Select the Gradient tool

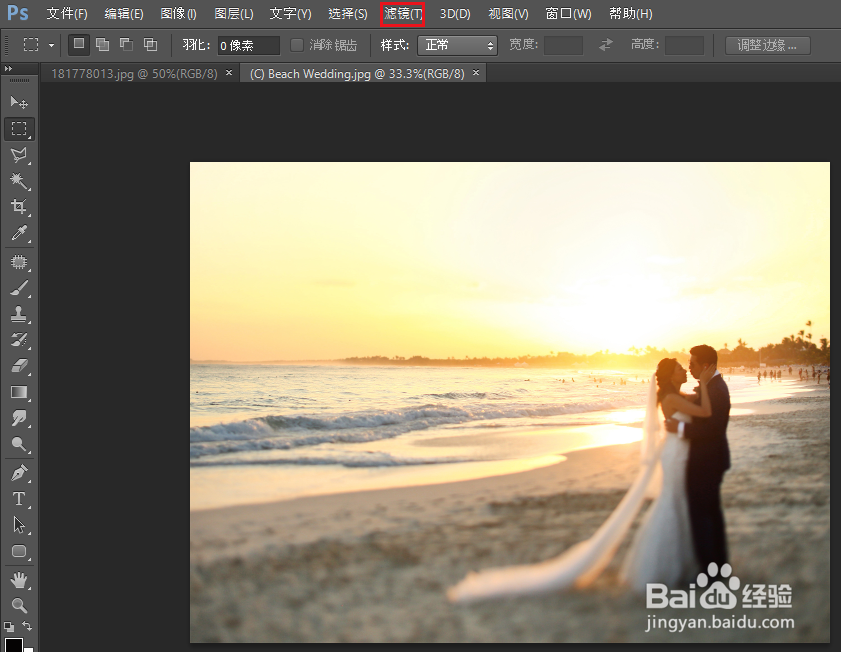coord(19,392)
